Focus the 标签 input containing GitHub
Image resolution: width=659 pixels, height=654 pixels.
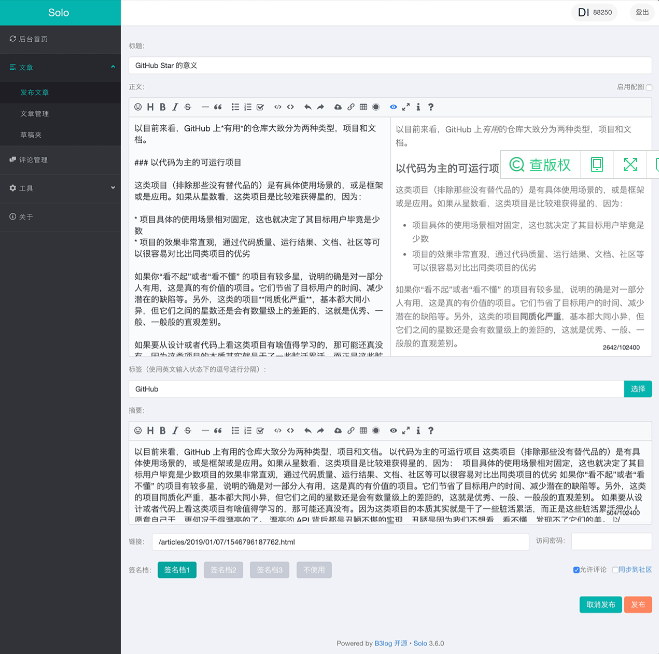pos(376,389)
